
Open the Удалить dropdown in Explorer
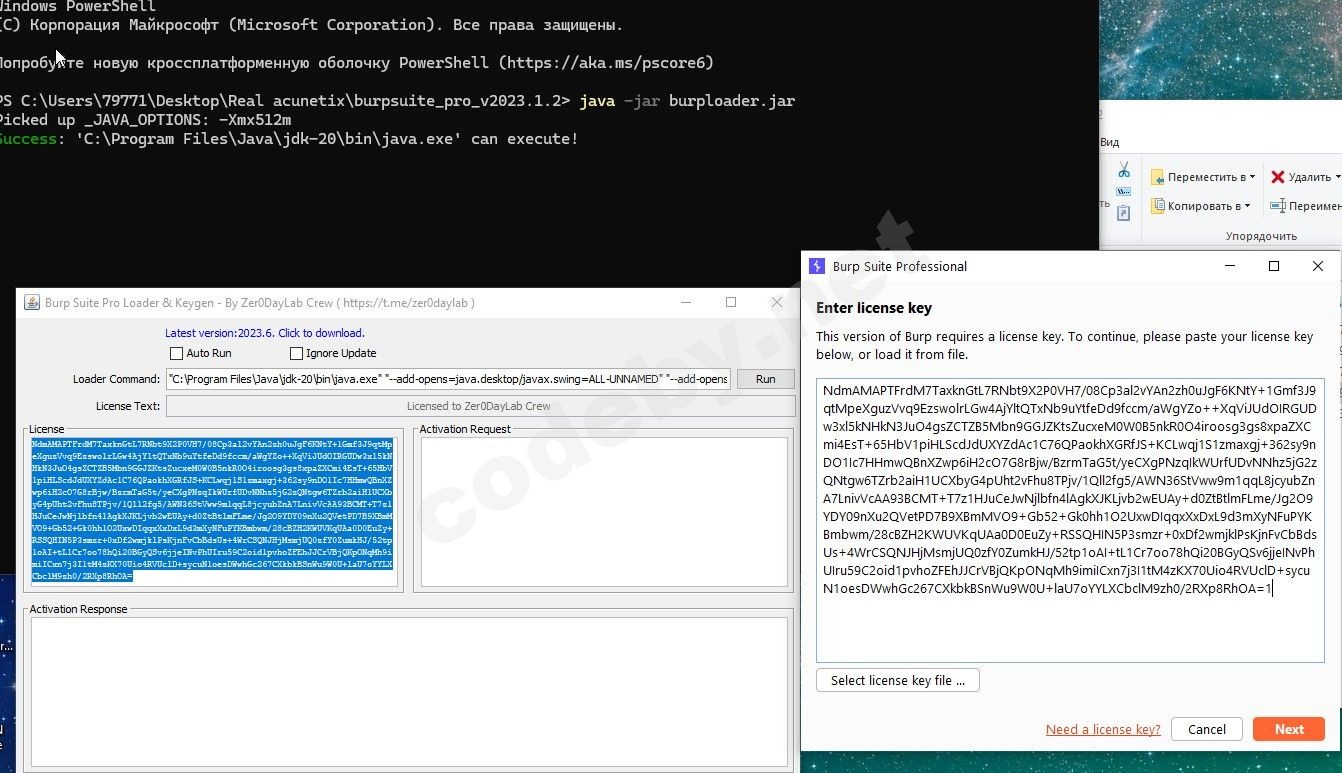point(1305,177)
